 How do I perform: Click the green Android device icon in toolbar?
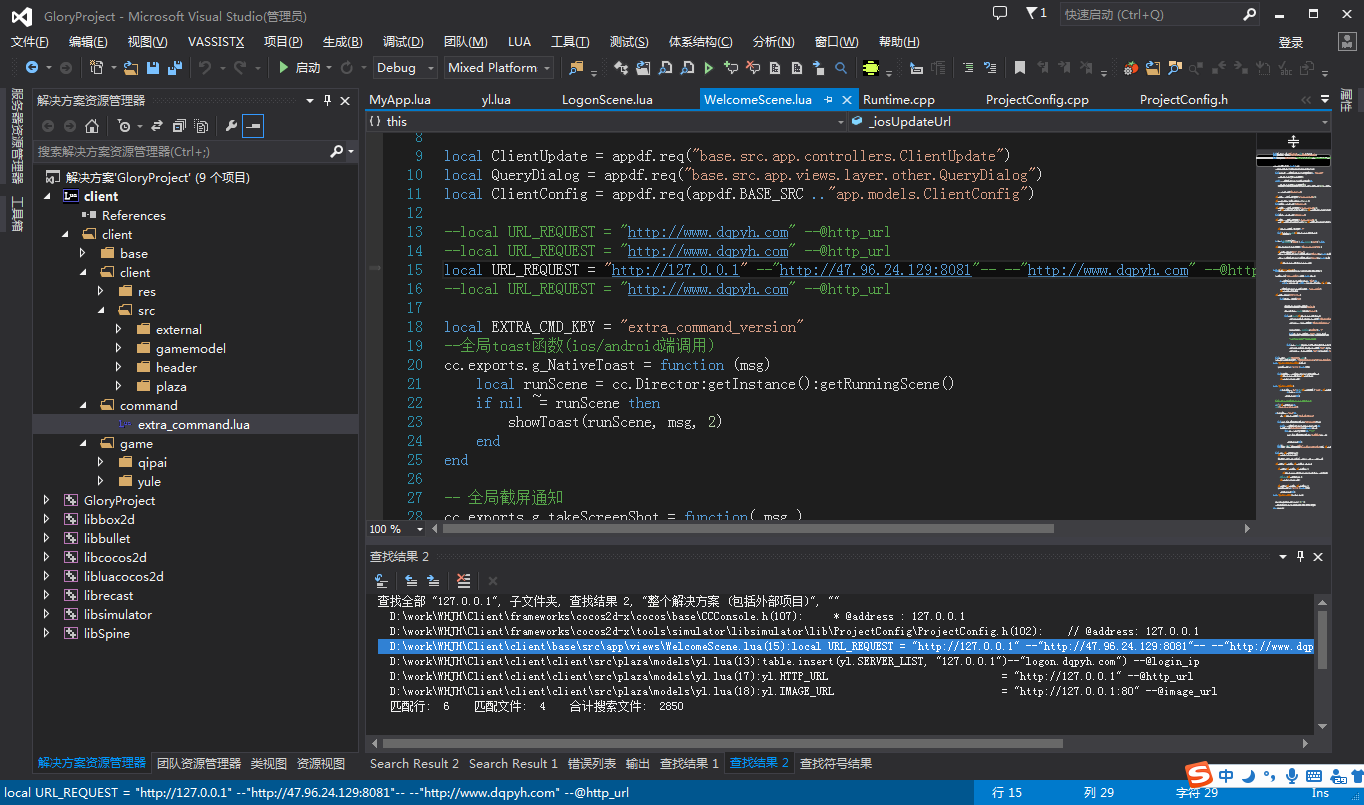point(870,68)
